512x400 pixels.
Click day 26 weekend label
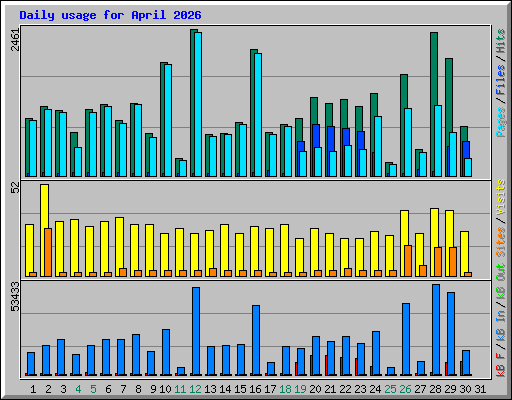[405, 389]
